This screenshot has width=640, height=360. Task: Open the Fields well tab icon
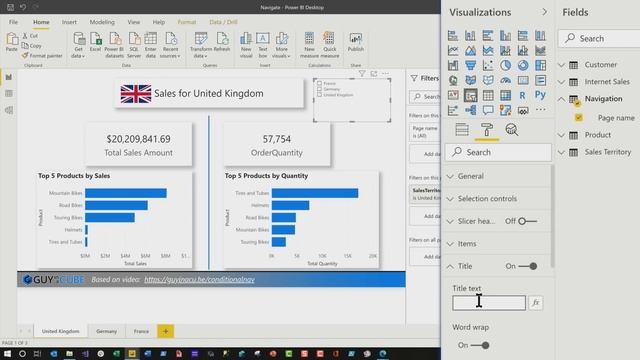click(462, 130)
